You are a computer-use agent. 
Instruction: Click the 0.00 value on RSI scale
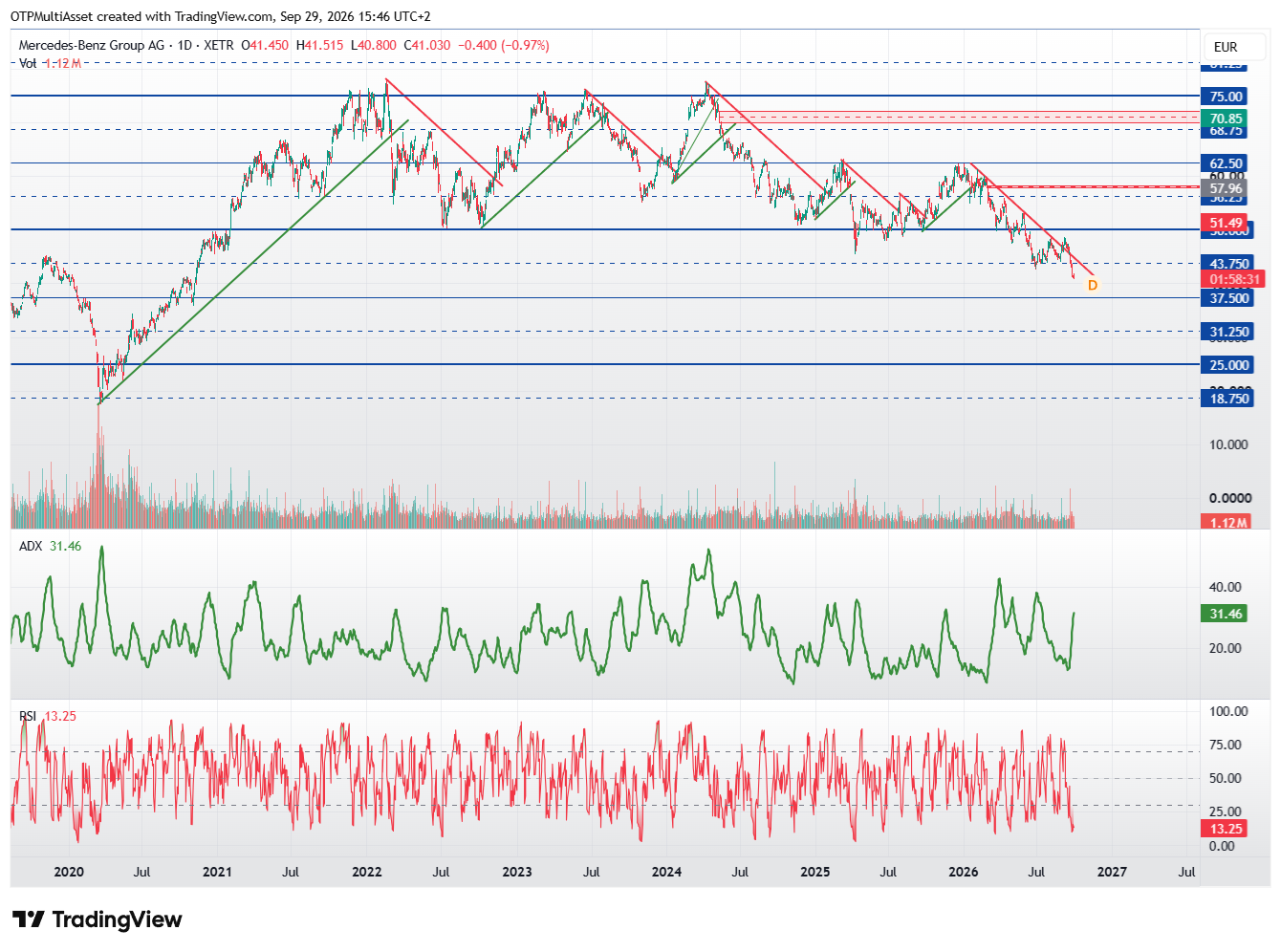1222,846
